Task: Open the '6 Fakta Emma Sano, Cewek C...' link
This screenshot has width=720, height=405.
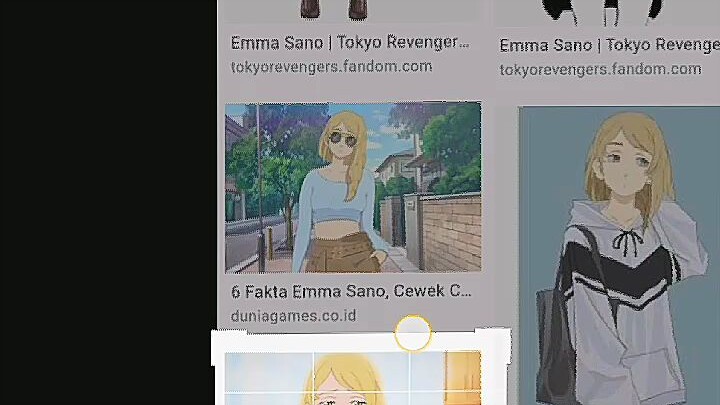Action: (351, 291)
